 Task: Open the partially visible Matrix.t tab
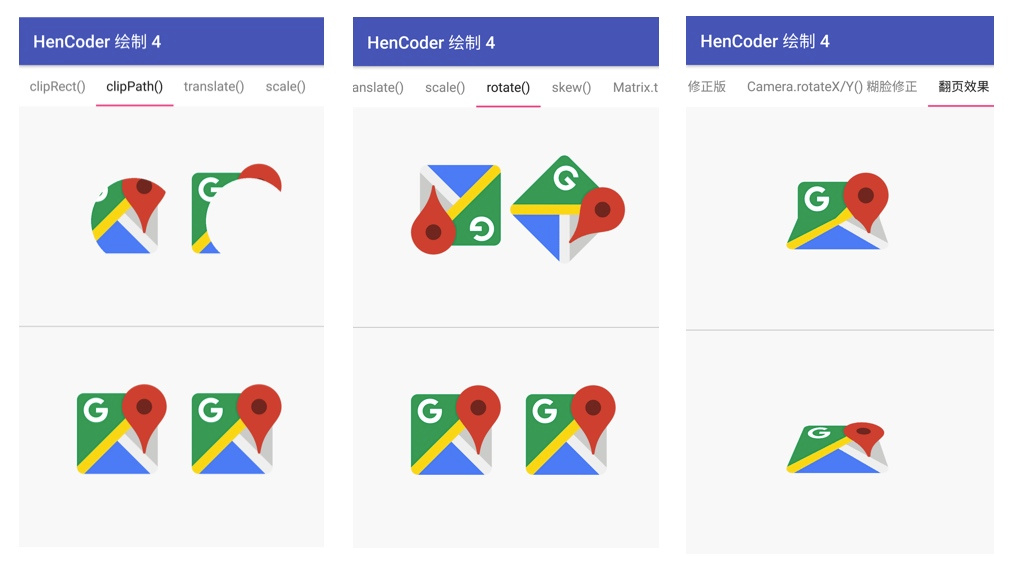[635, 87]
